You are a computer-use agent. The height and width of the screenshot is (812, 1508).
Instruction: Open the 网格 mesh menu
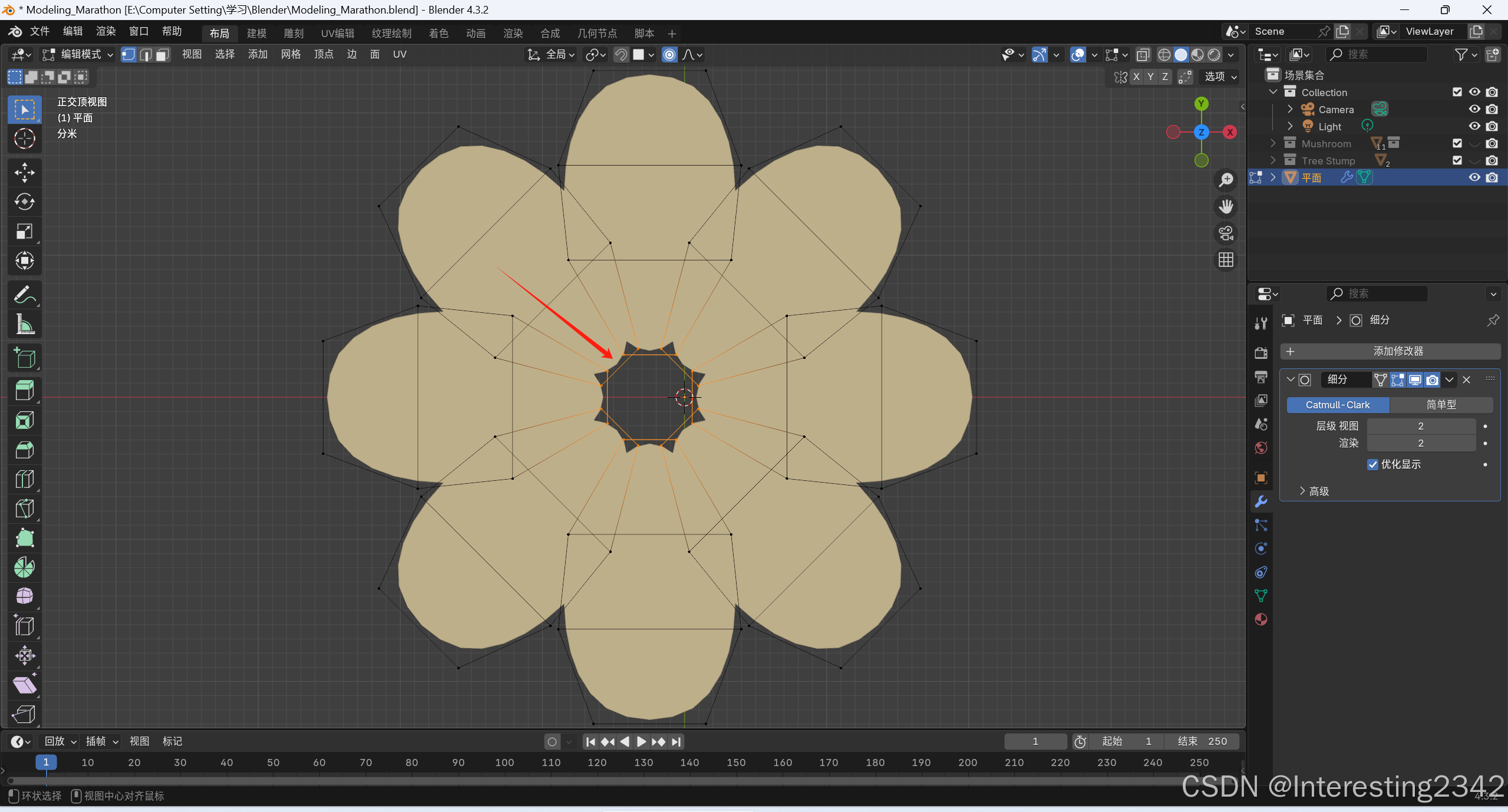[291, 55]
